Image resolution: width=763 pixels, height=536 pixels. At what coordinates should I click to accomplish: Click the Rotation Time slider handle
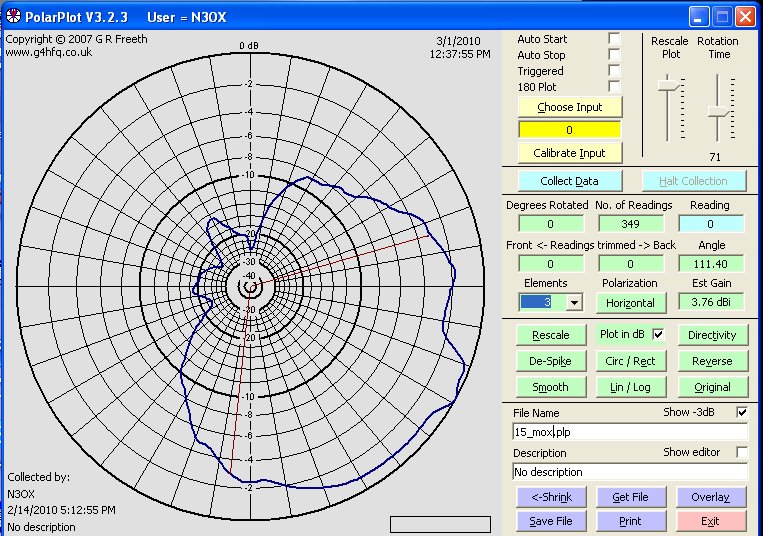715,111
